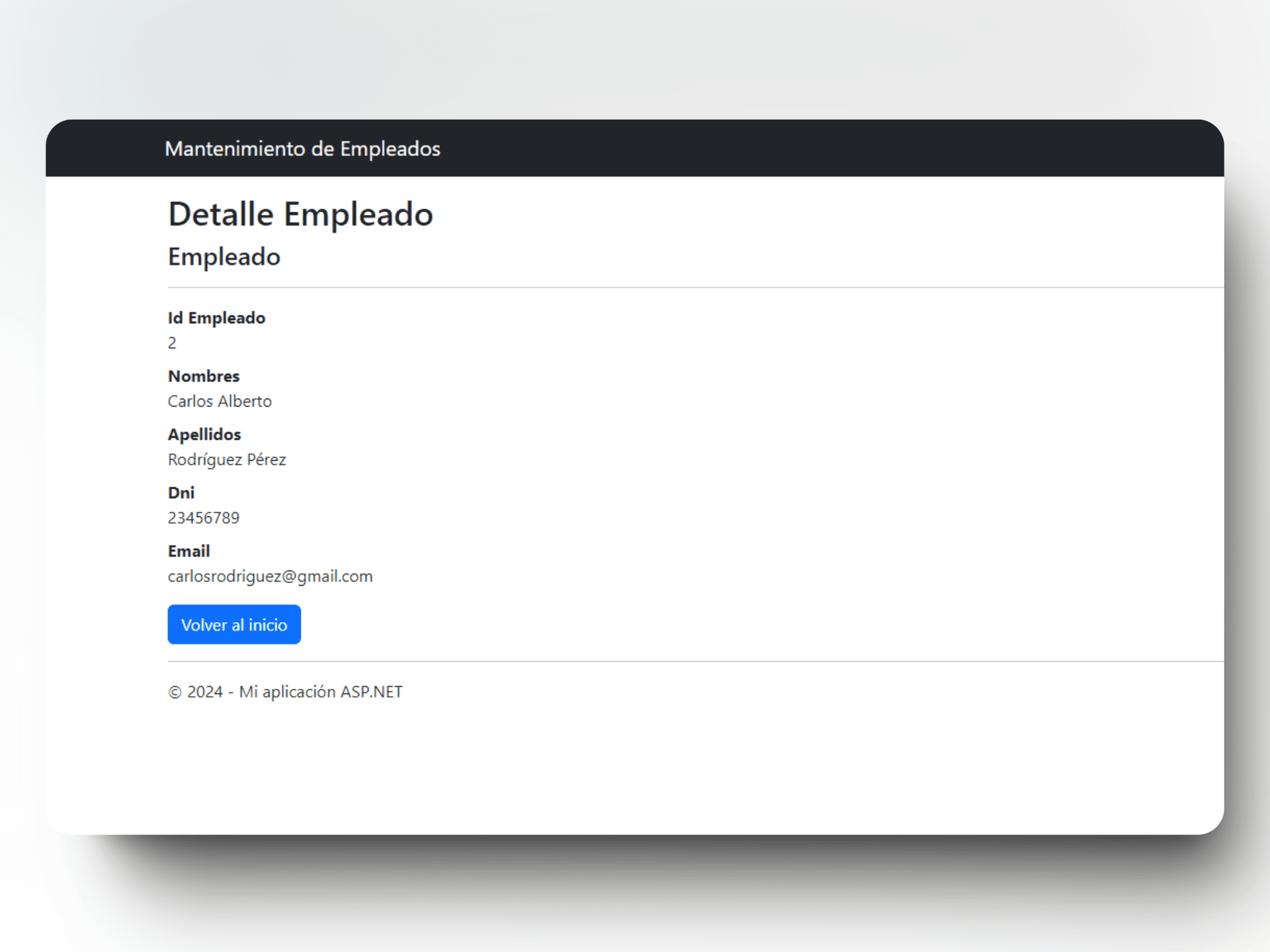This screenshot has width=1270, height=952.
Task: Select the Detalle Empleado page heading
Action: point(300,215)
